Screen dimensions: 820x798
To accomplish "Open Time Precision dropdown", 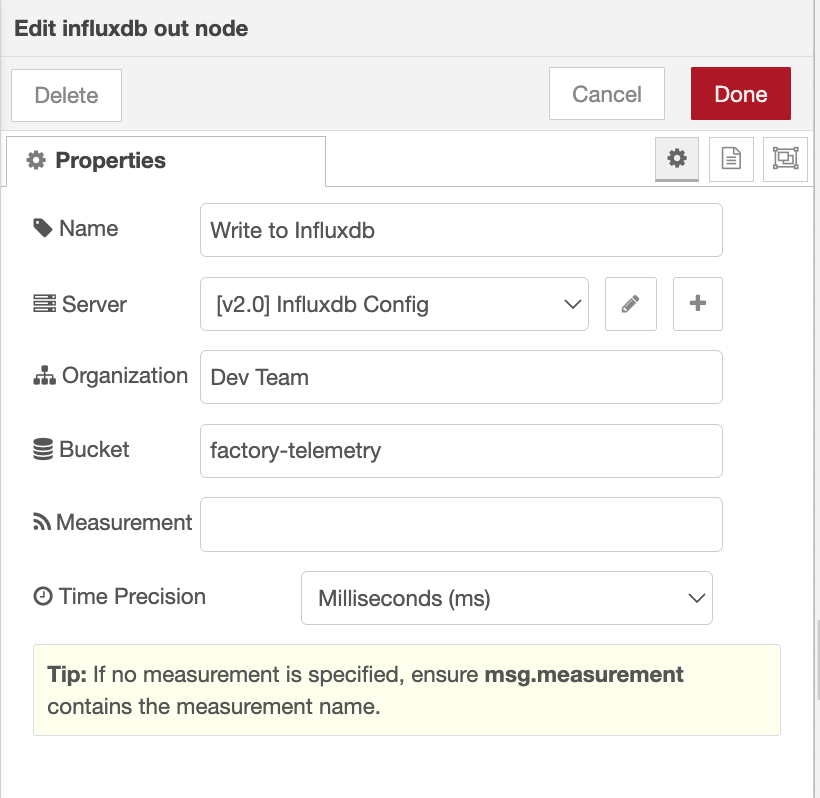I will 507,598.
